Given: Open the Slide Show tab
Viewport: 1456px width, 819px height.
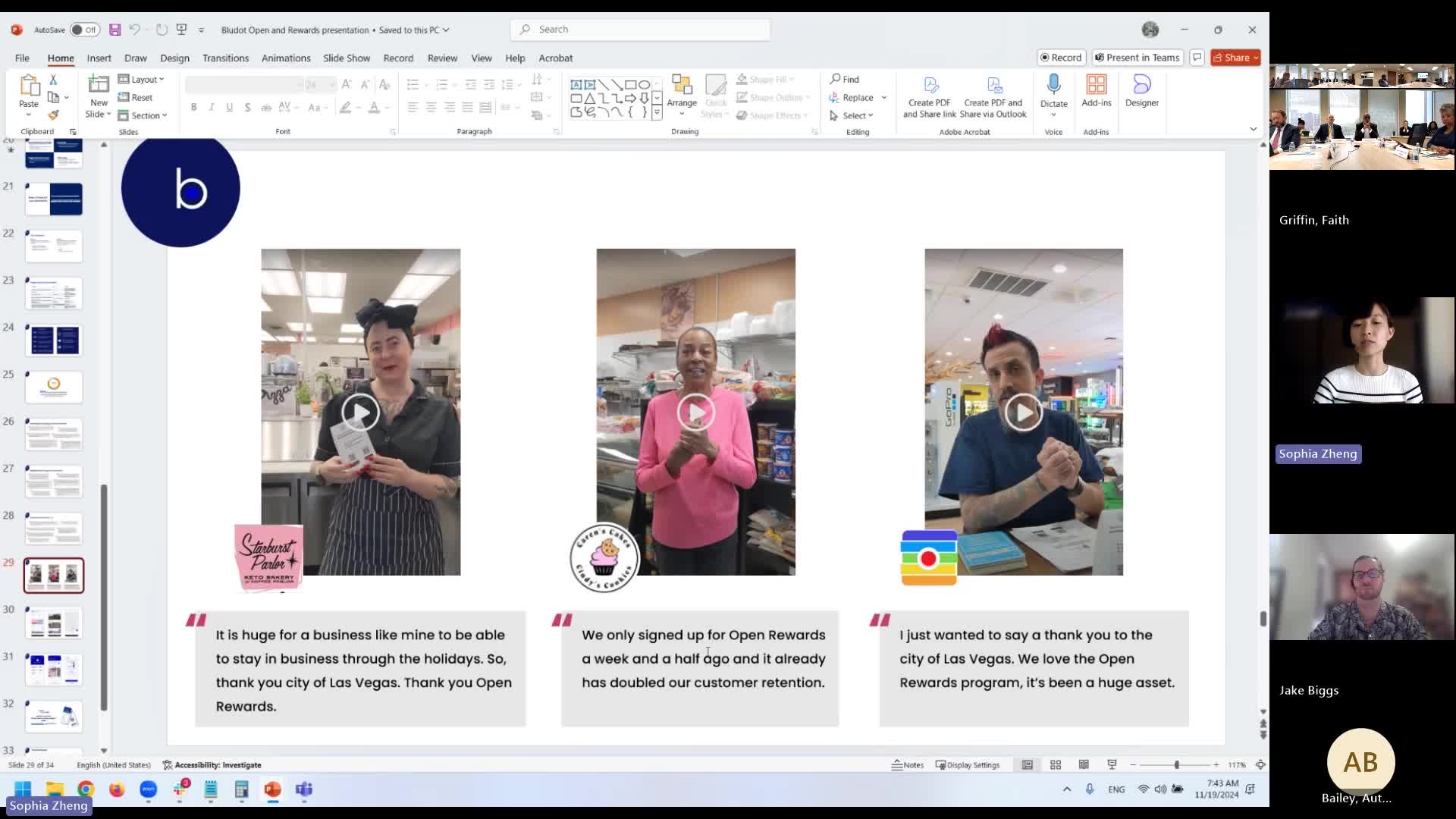Looking at the screenshot, I should click(347, 58).
